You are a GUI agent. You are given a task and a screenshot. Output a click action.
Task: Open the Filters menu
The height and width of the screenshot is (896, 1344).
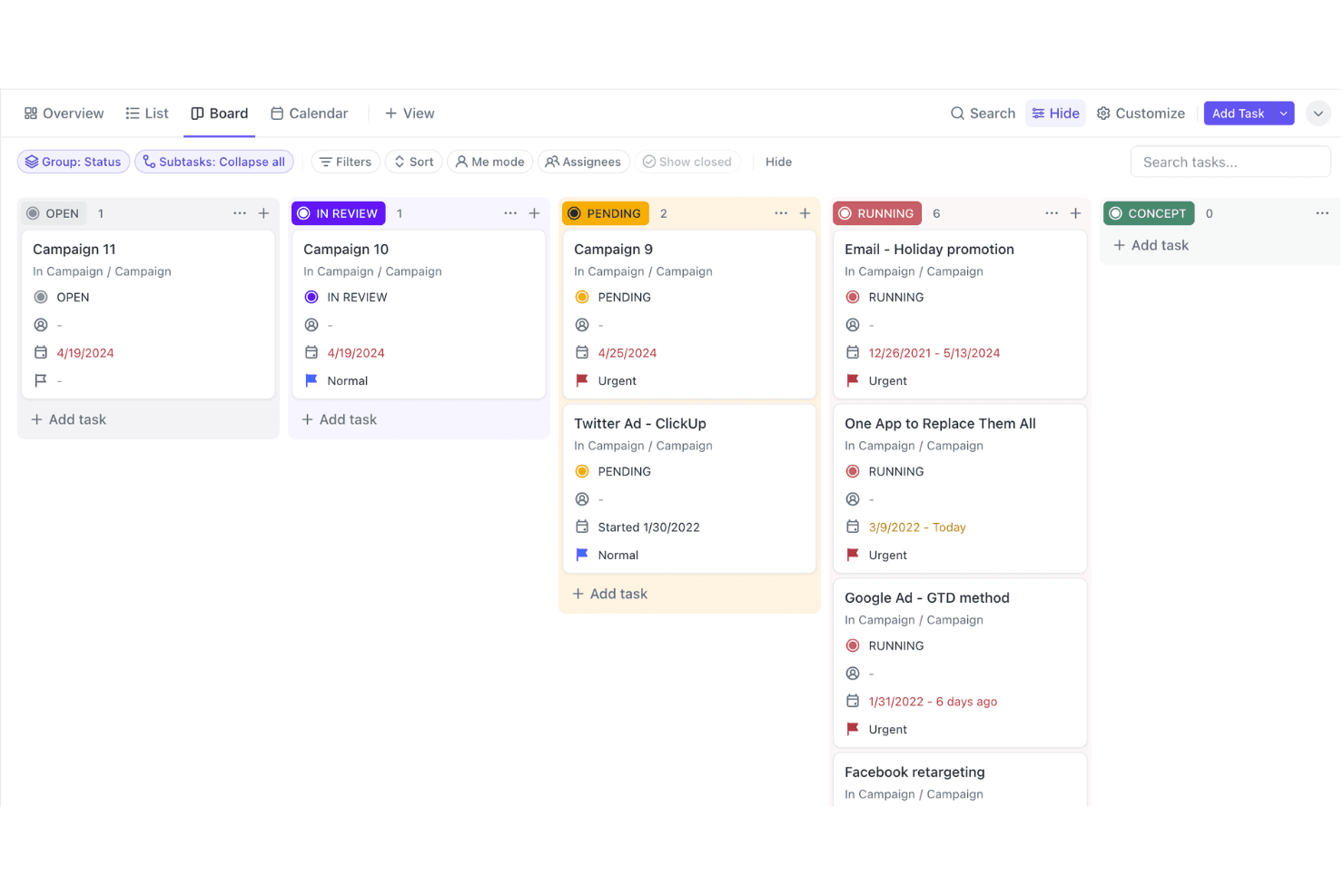point(345,162)
